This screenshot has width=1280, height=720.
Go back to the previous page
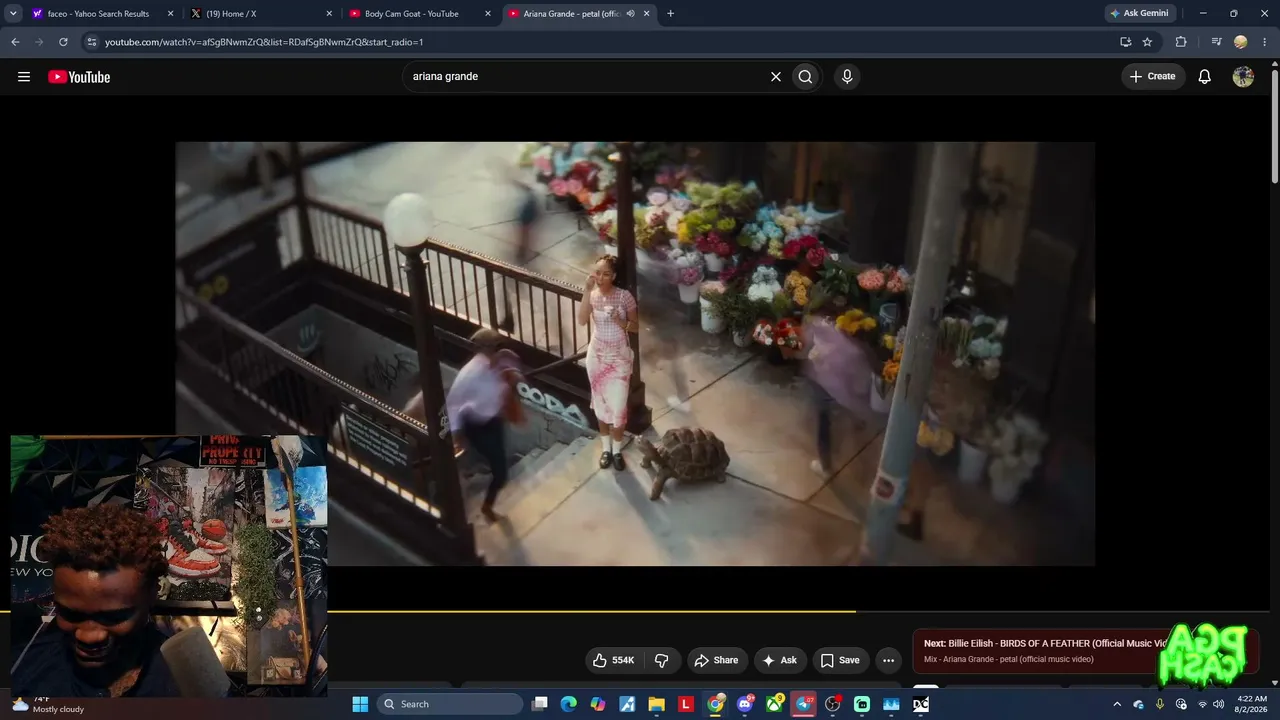[x=15, y=42]
